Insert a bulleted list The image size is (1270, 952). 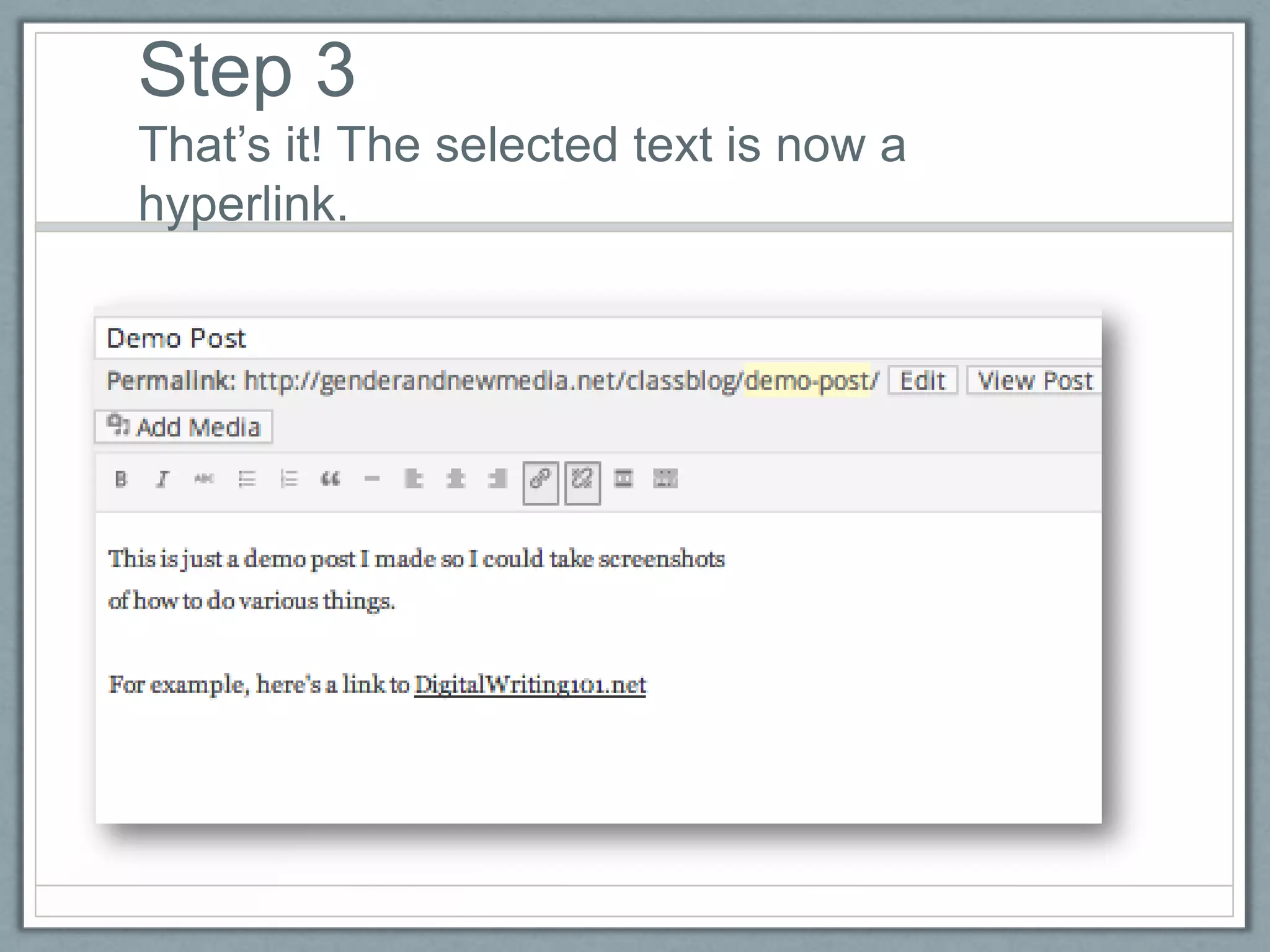247,479
